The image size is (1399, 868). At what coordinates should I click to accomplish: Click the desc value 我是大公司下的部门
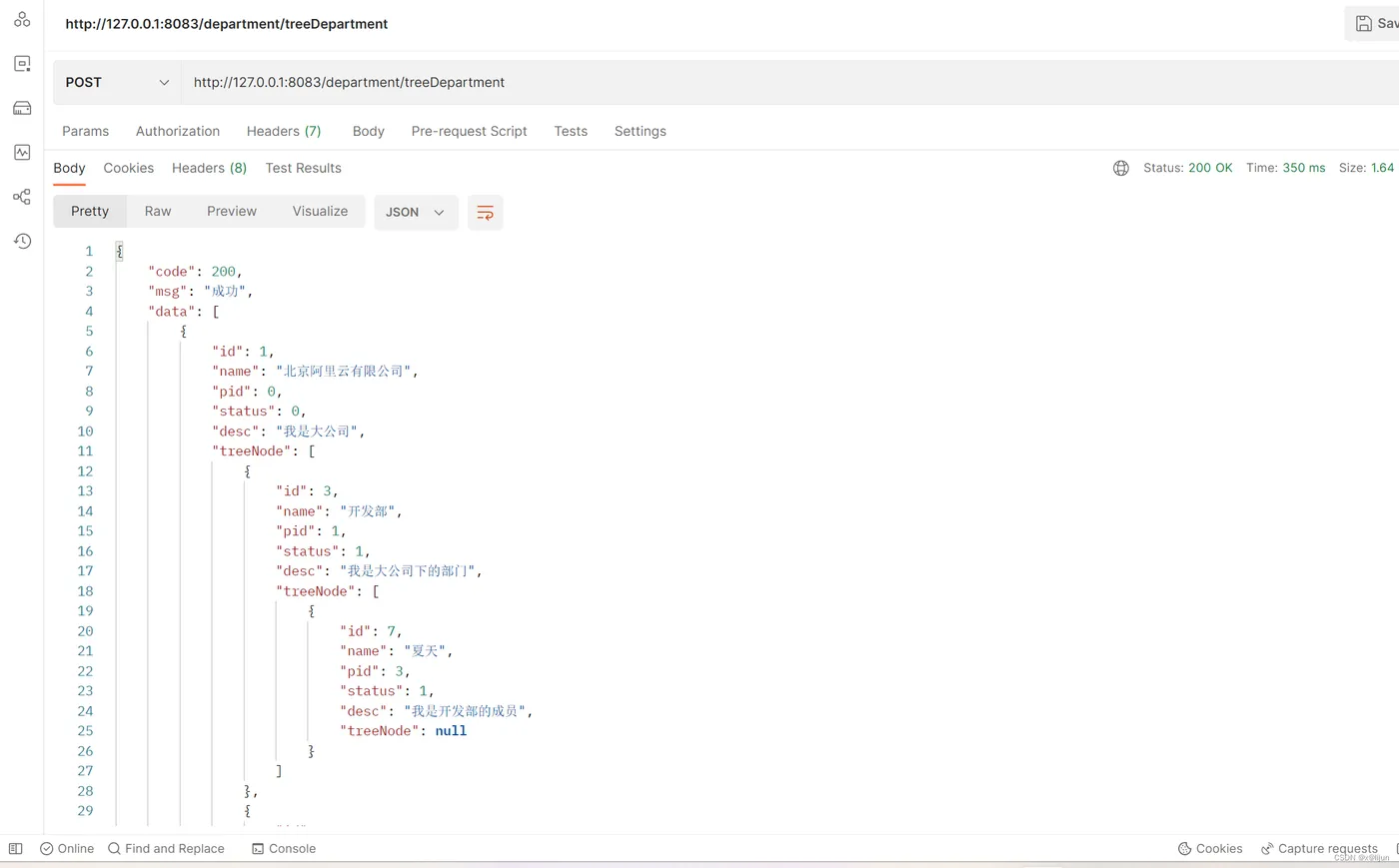pyautogui.click(x=408, y=571)
